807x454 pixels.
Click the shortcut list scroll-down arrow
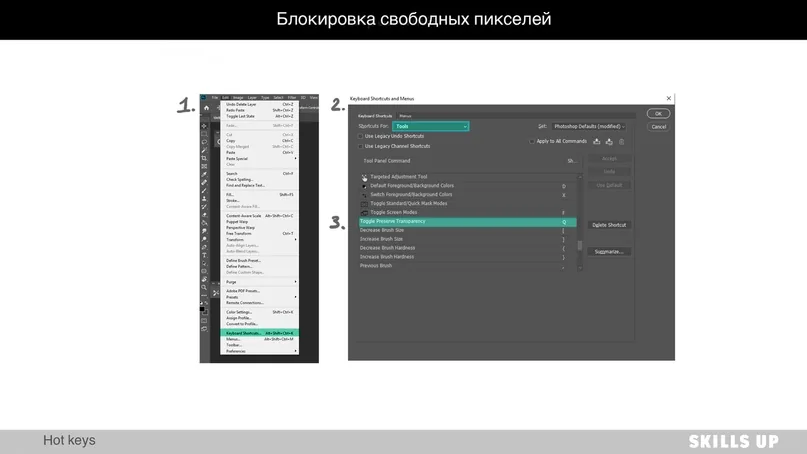click(580, 268)
